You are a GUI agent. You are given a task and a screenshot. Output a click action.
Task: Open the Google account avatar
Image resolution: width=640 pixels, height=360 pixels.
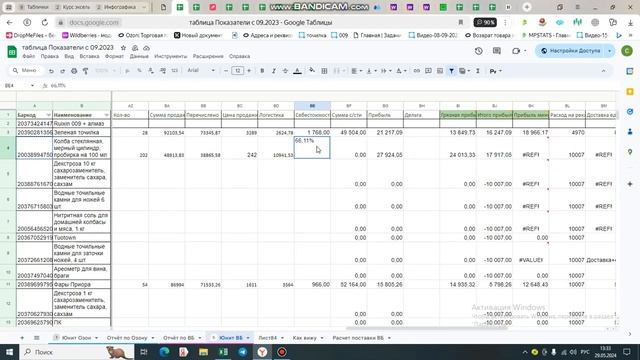627,51
